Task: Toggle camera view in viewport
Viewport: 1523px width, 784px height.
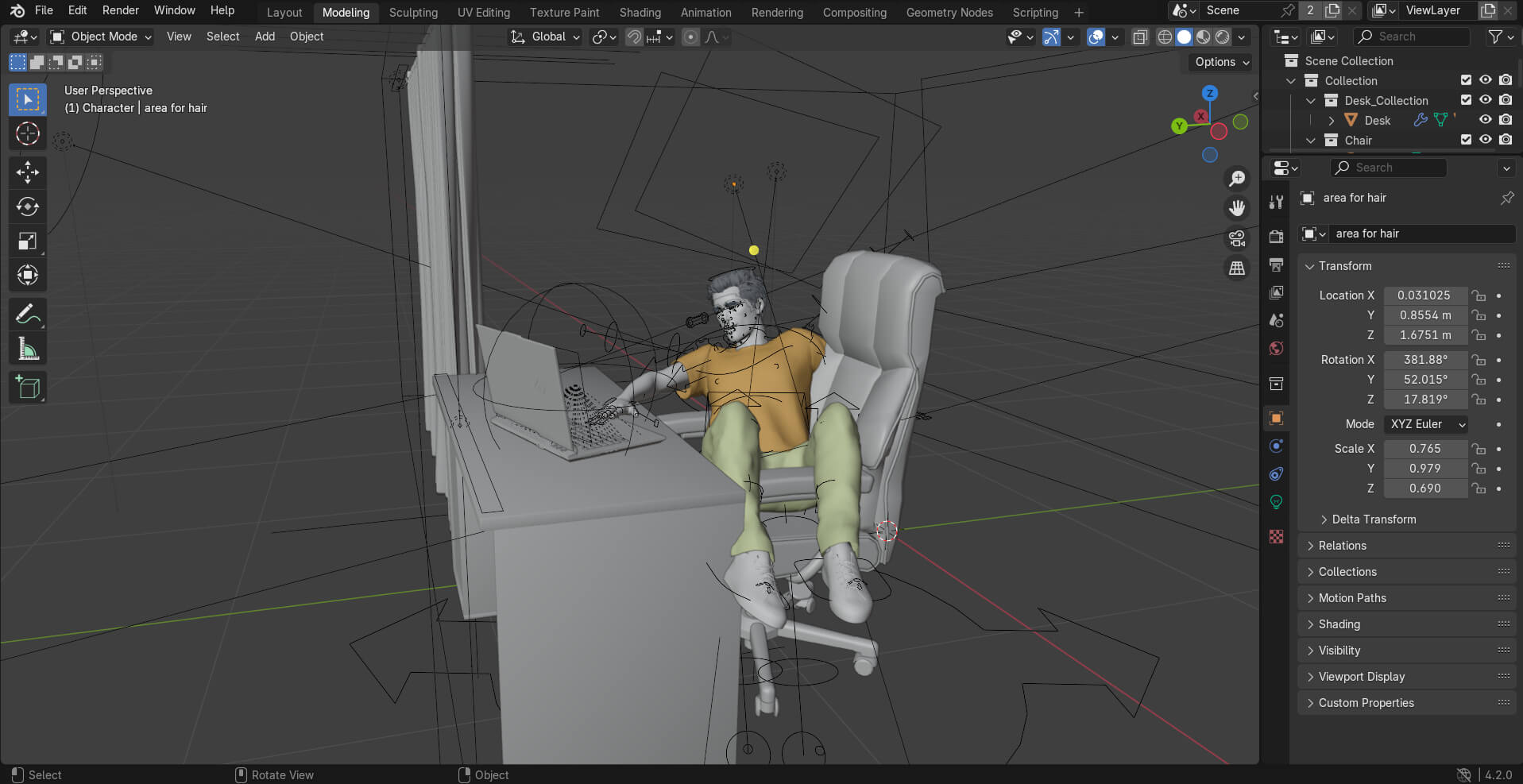Action: click(1237, 238)
